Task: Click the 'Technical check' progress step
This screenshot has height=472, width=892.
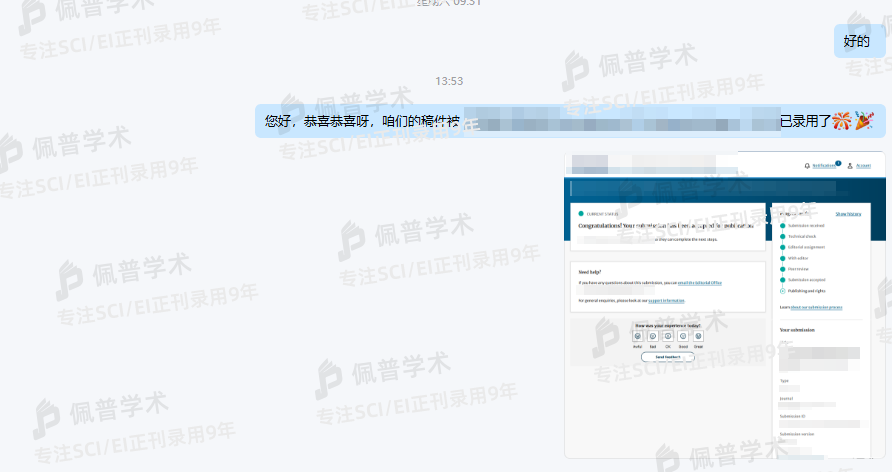Action: [x=803, y=236]
